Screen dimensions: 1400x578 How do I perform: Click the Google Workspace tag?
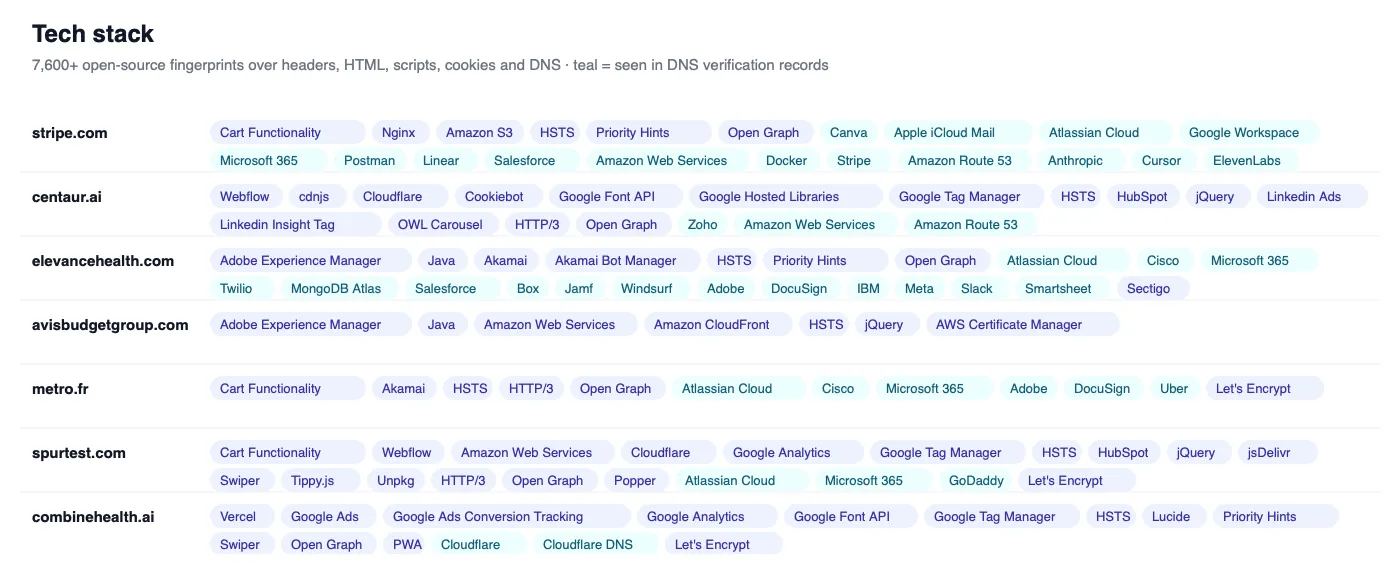(1249, 133)
